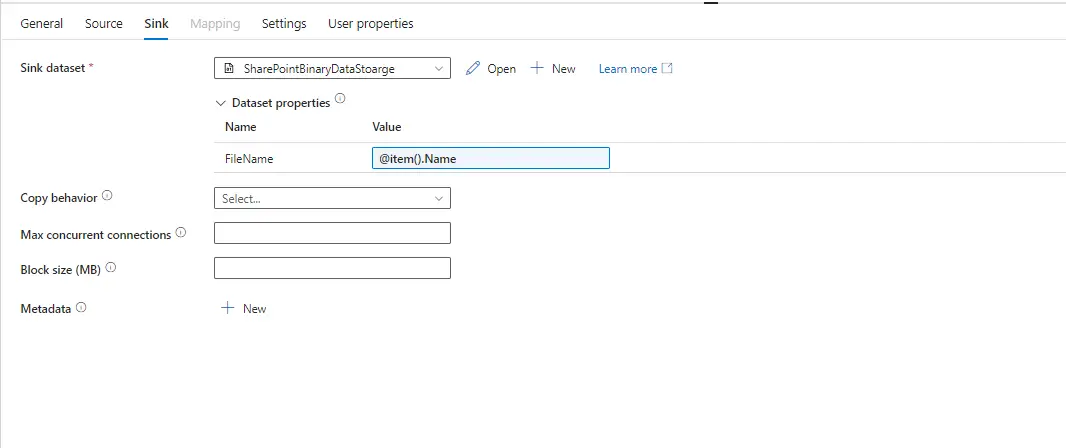Open the Copy behavior Select dropdown
1066x448 pixels.
pyautogui.click(x=332, y=198)
